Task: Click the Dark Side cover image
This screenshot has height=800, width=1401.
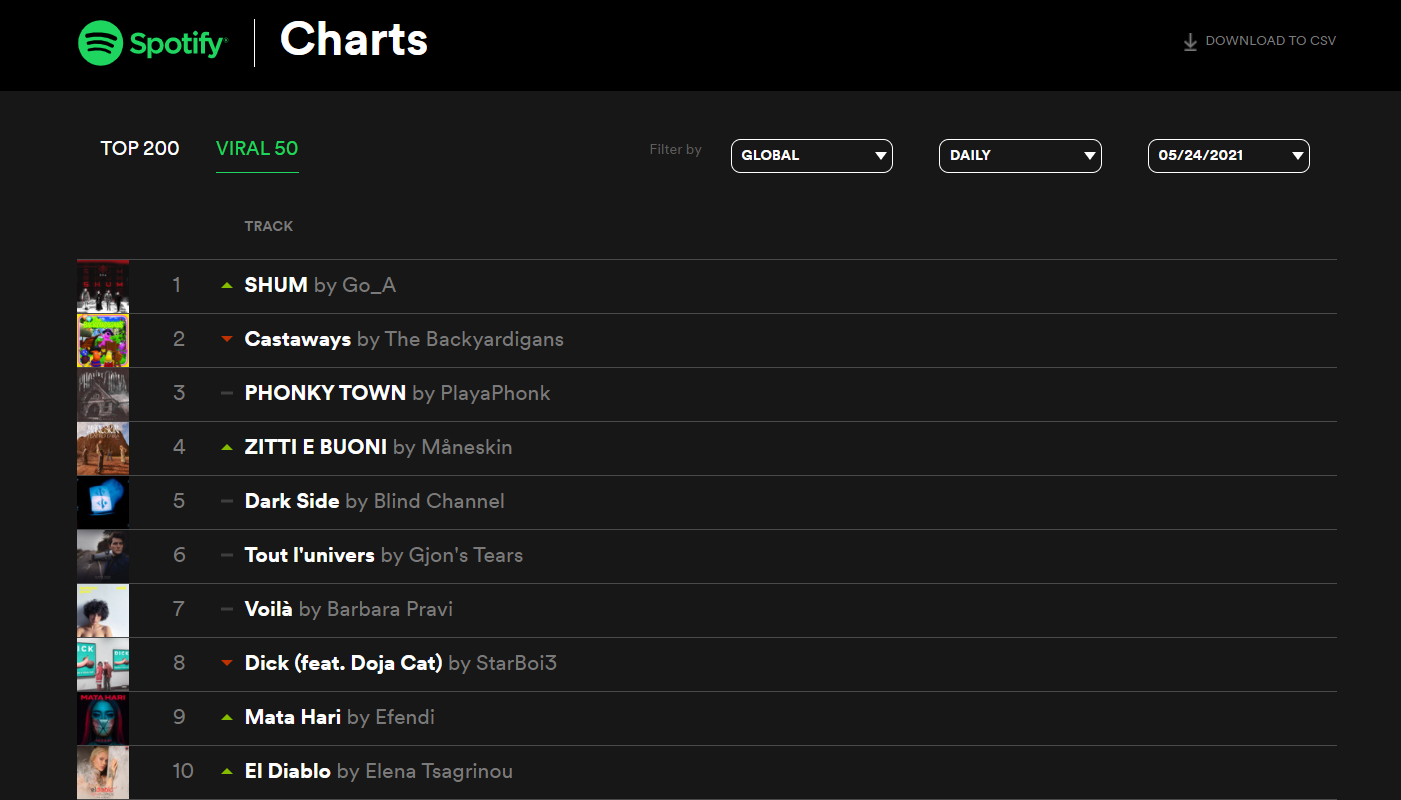Action: click(x=103, y=502)
